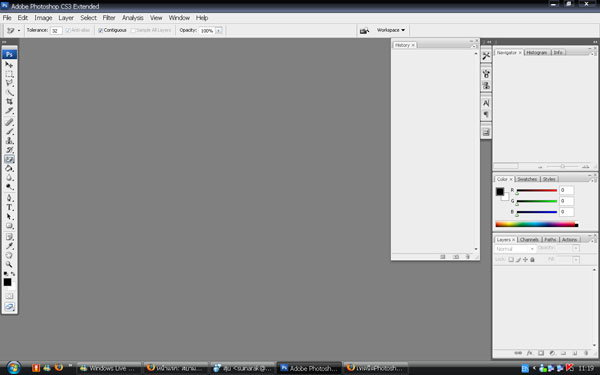Click the Windows Start orb
600x375 pixels.
13,368
